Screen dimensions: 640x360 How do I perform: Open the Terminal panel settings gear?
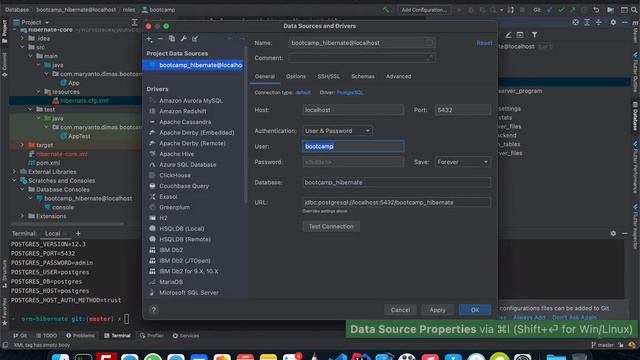click(613, 233)
